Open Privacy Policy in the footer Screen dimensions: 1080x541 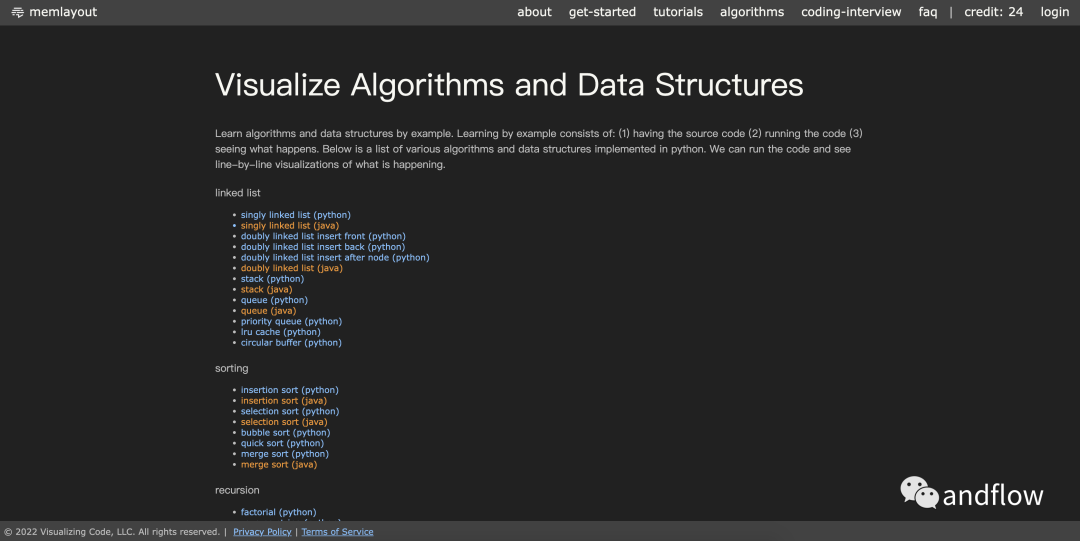coord(262,532)
